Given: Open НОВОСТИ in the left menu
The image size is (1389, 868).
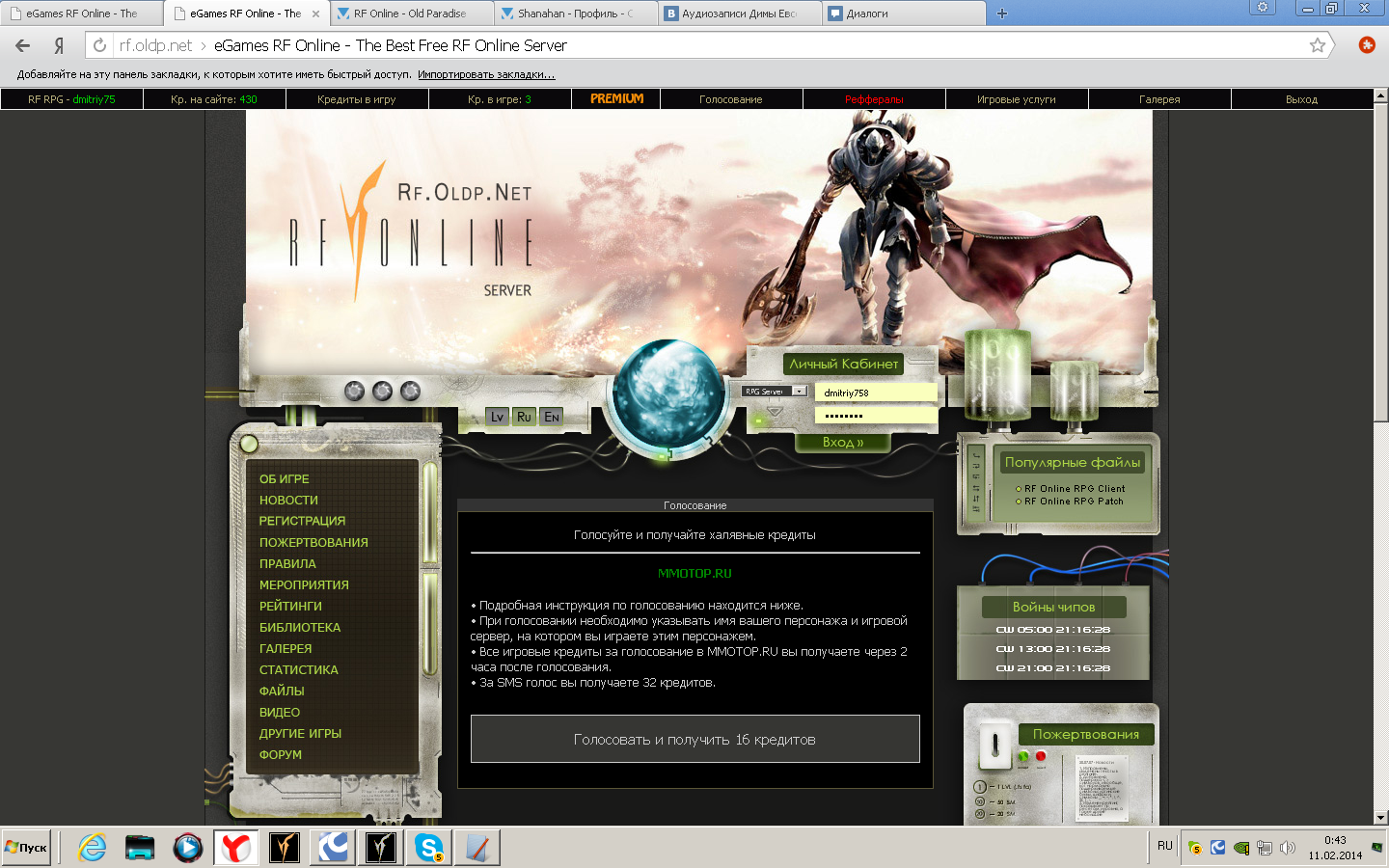Looking at the screenshot, I should [288, 501].
